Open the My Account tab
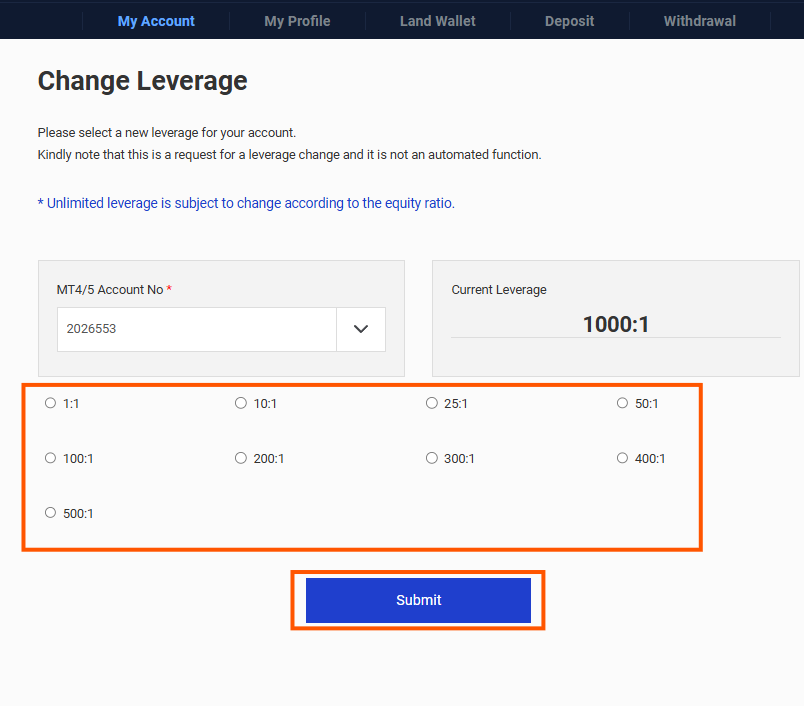The image size is (804, 706). [x=156, y=21]
